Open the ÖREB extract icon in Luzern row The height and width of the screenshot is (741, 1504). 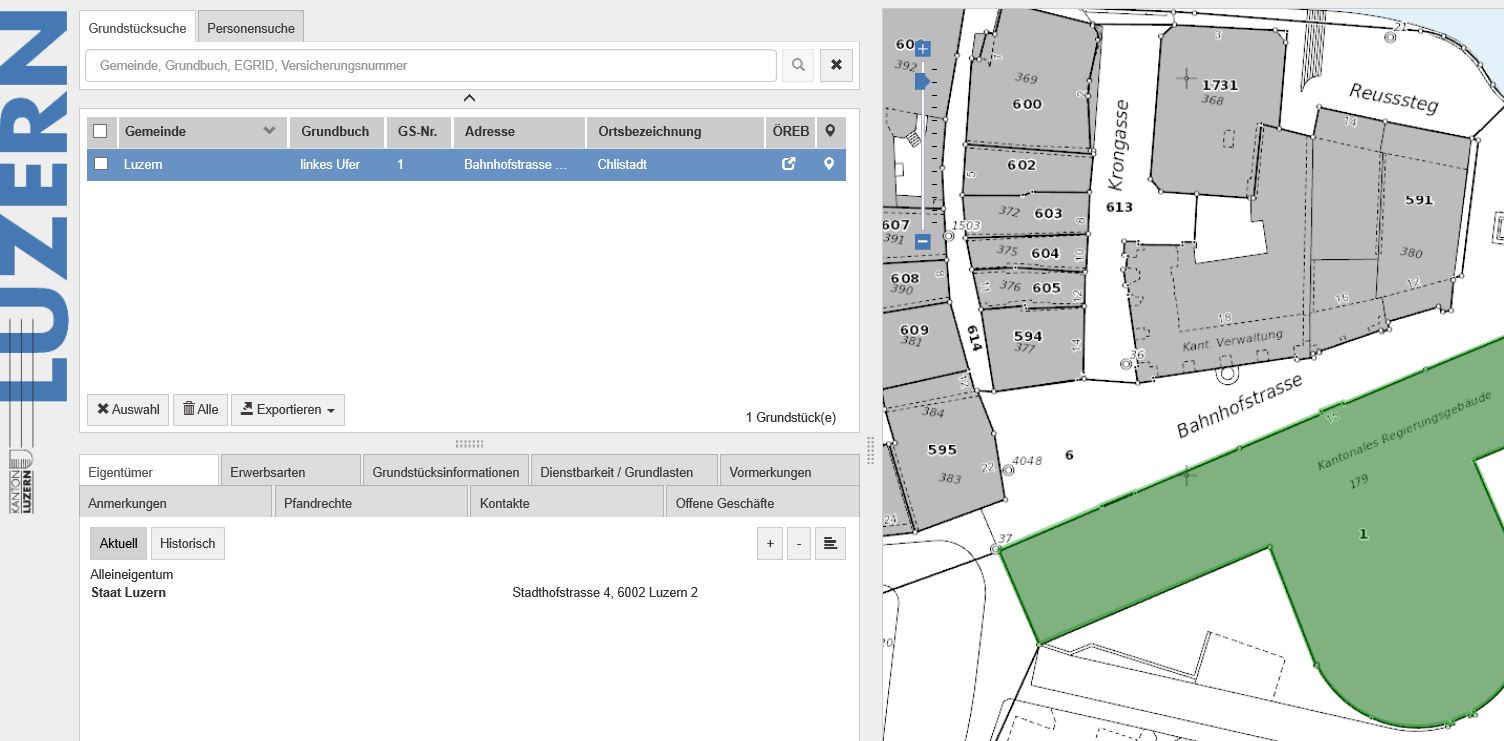789,164
